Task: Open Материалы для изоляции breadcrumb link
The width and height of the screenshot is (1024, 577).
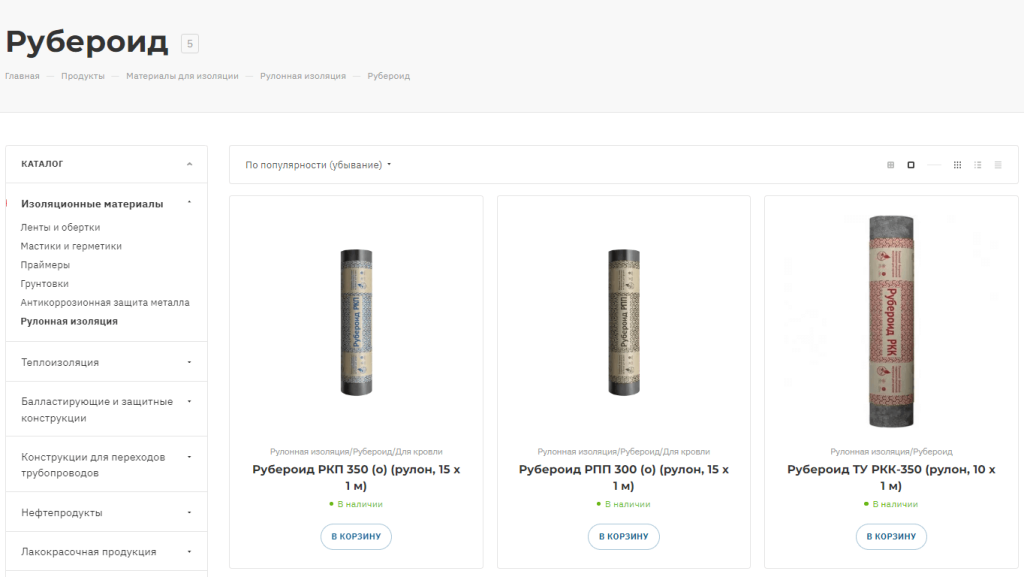Action: click(x=182, y=76)
